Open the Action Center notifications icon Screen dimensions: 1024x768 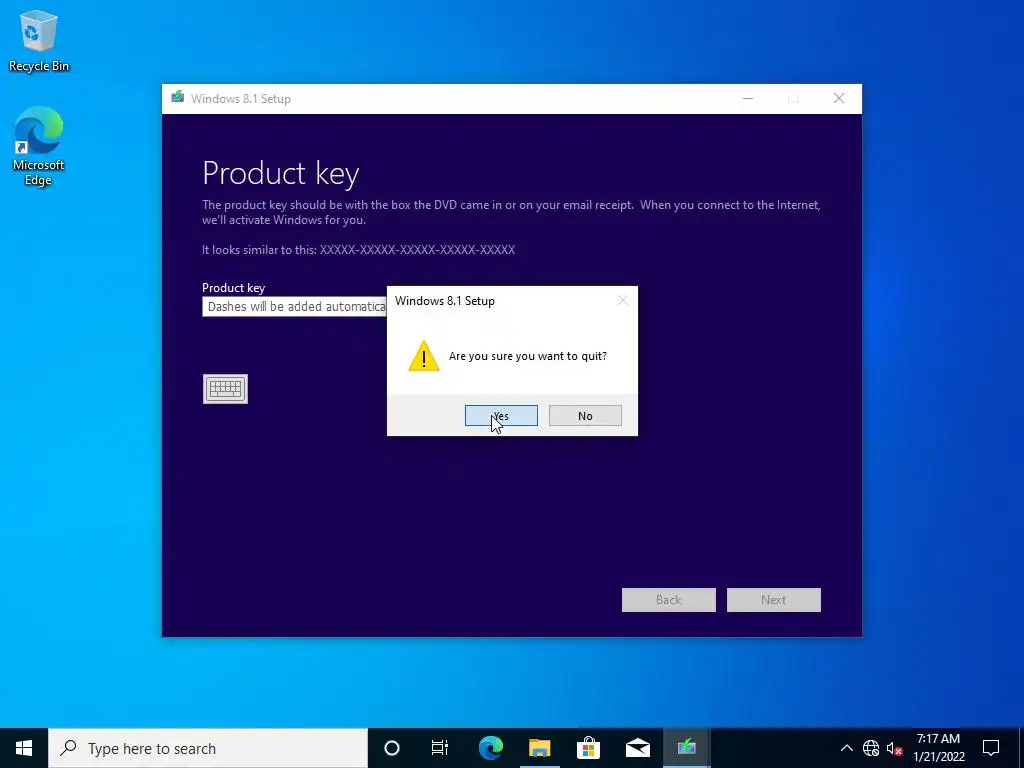(991, 748)
